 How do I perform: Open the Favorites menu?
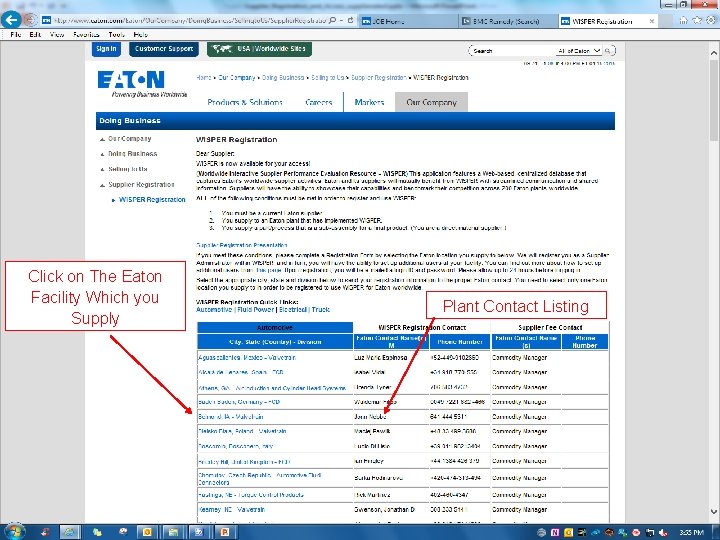(x=86, y=34)
